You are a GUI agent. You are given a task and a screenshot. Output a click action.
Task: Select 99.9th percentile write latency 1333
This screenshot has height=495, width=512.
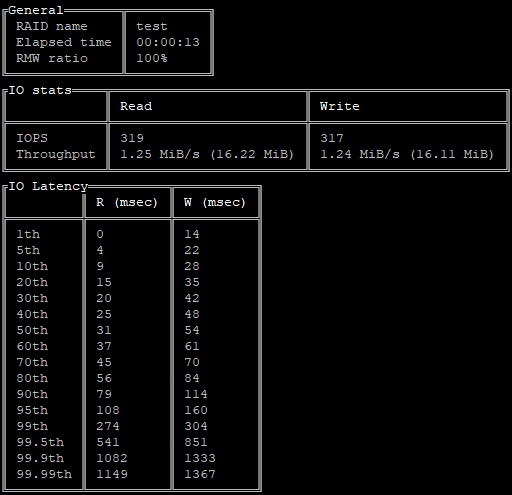pos(200,458)
